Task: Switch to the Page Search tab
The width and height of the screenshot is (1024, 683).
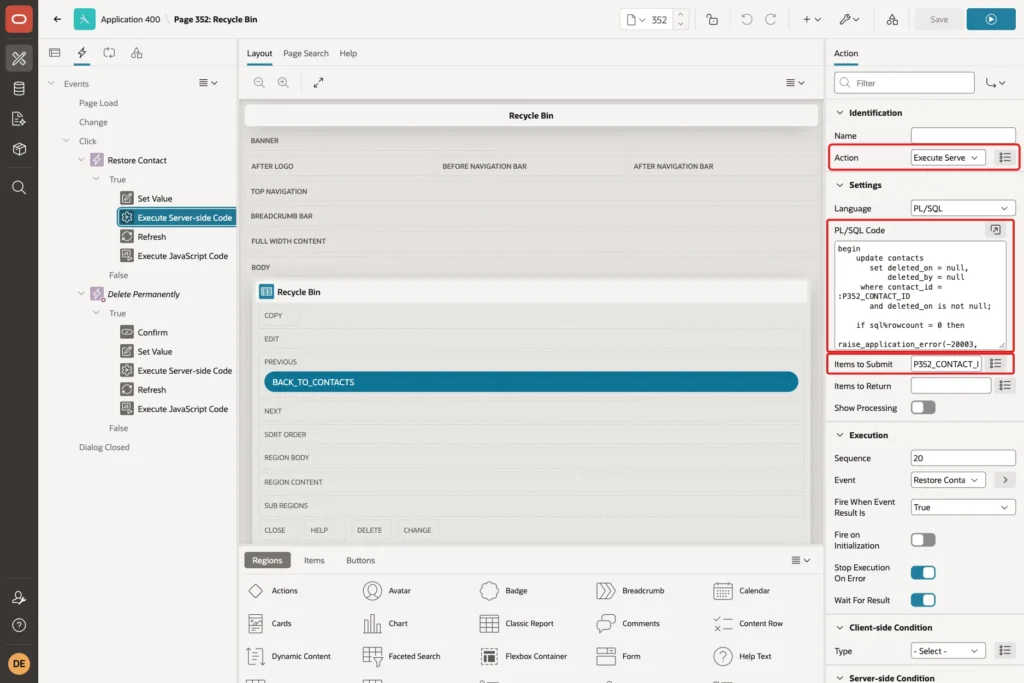Action: 306,53
